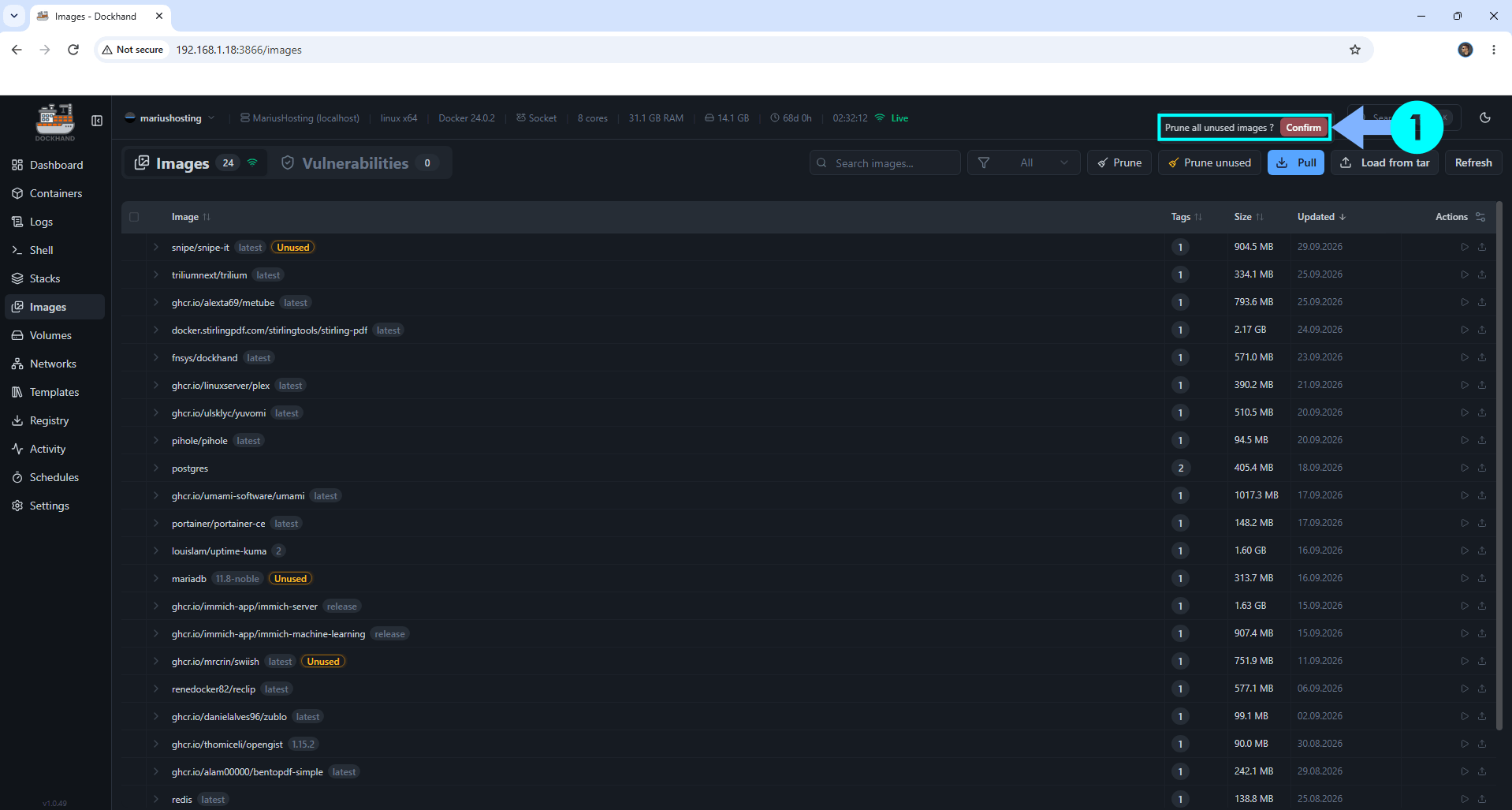The width and height of the screenshot is (1512, 810).
Task: Open the All filter dropdown
Action: coord(1023,162)
